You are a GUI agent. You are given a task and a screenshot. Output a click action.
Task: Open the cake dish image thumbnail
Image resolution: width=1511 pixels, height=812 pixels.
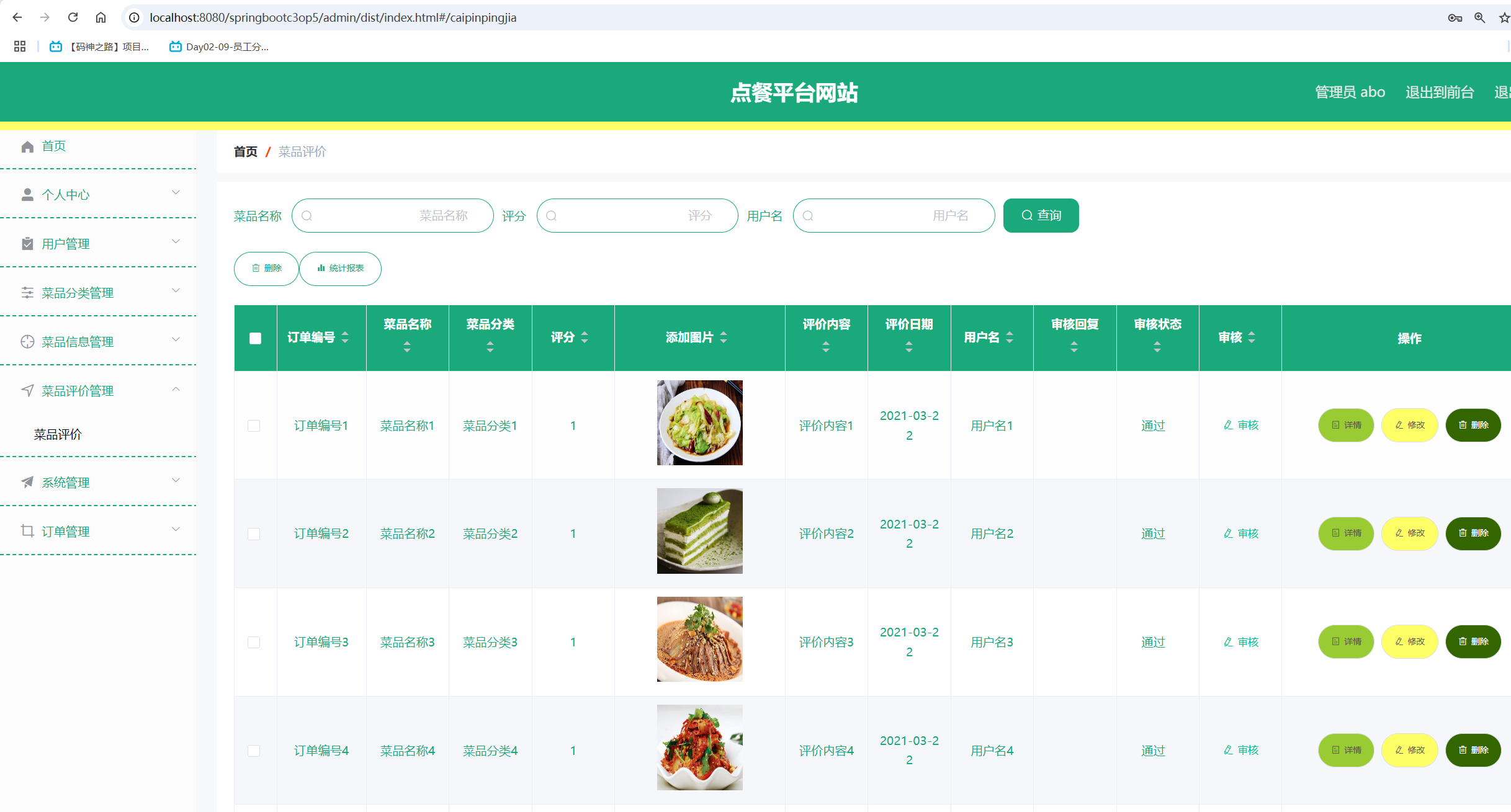699,530
